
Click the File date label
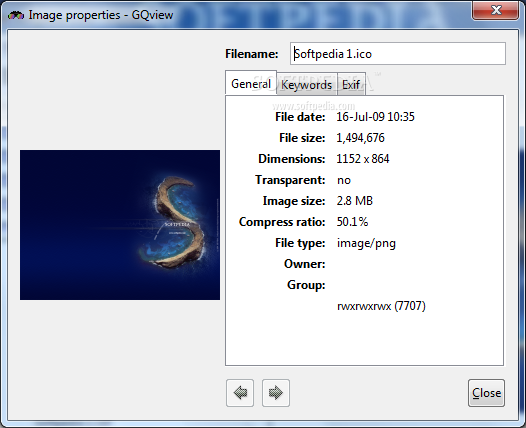pos(300,117)
